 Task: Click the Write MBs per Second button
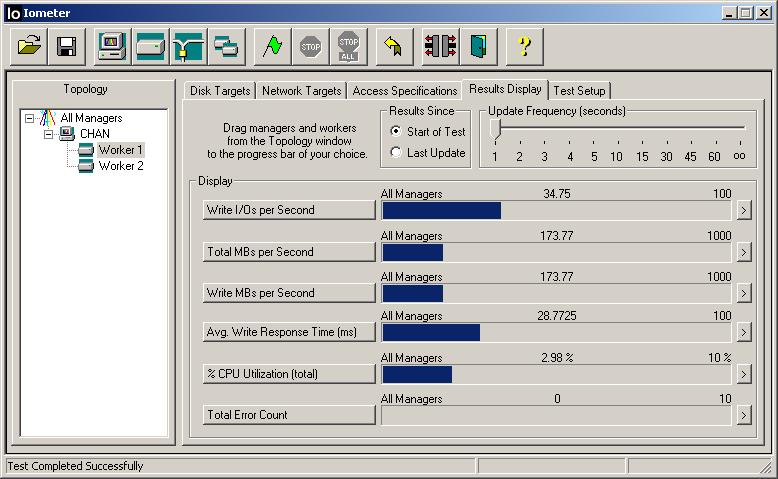[x=289, y=293]
